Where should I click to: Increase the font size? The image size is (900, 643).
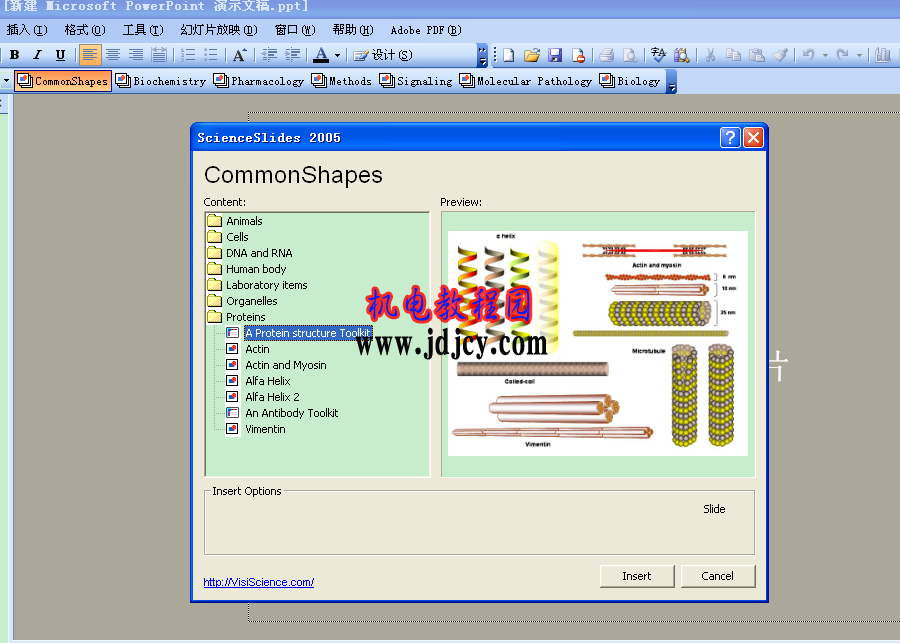[x=240, y=55]
